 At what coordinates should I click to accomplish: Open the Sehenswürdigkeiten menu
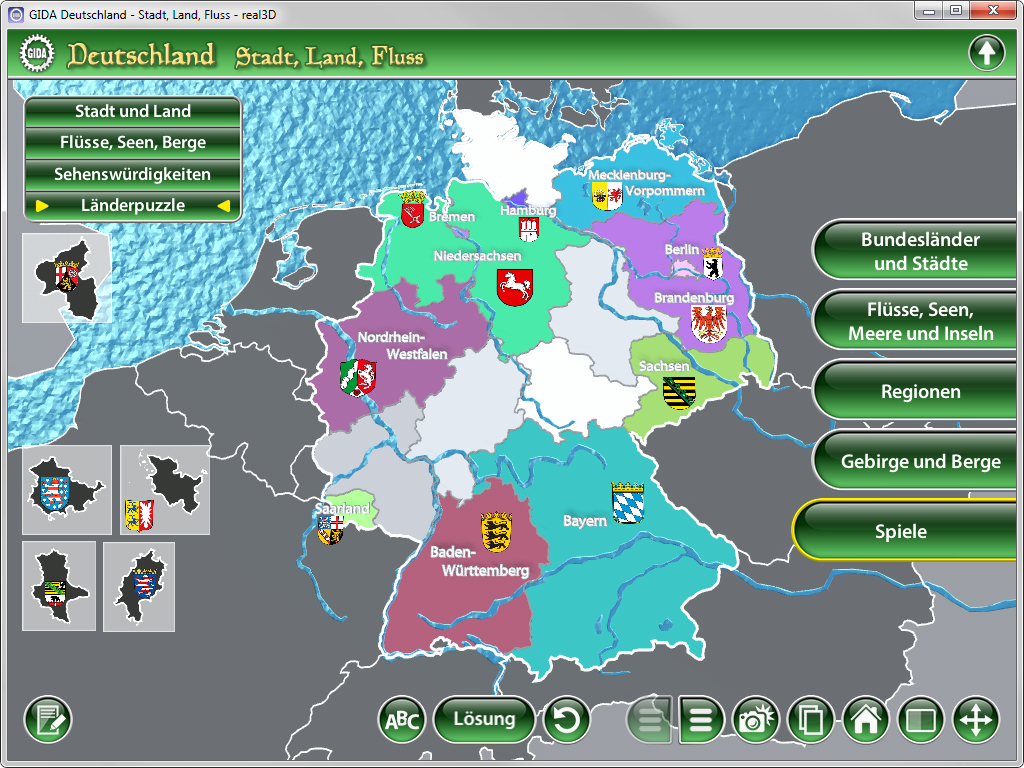coord(133,174)
